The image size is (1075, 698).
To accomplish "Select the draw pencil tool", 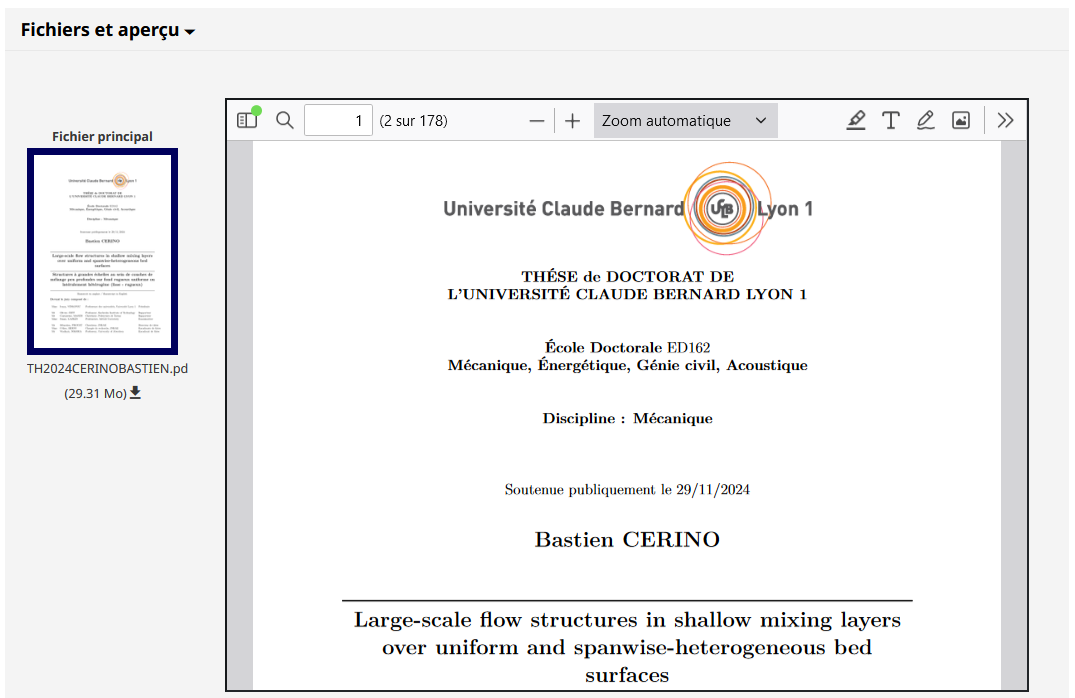I will tap(926, 121).
